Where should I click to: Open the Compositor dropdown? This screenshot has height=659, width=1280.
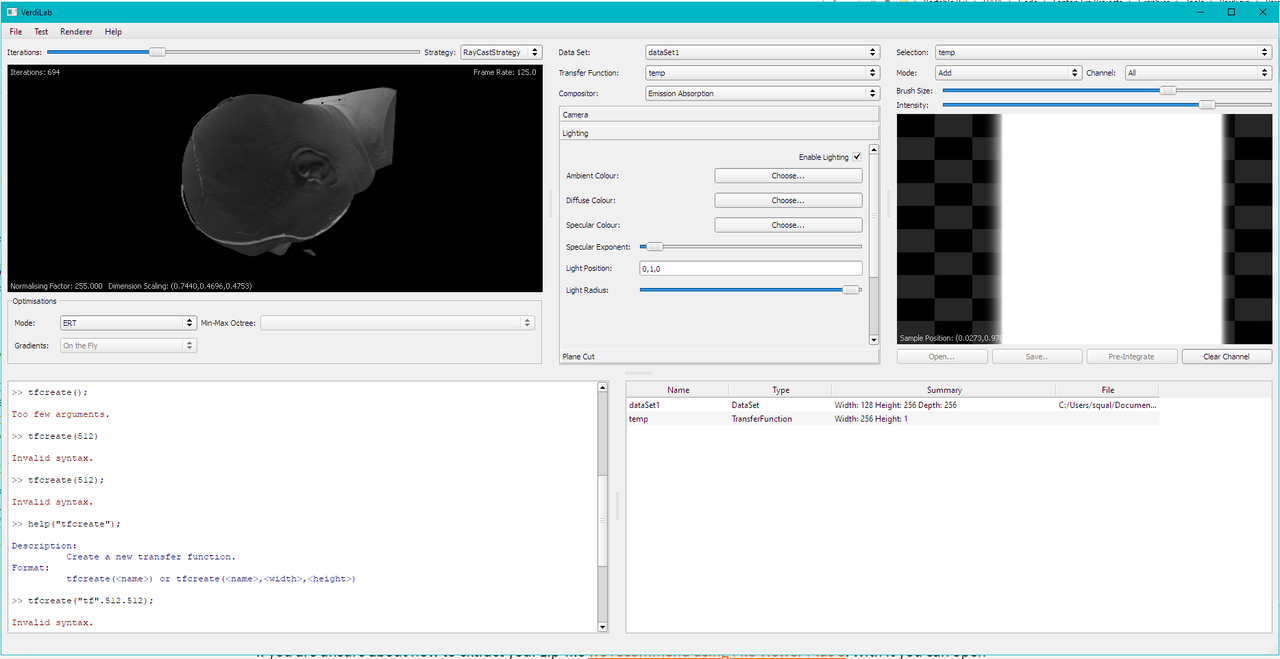click(762, 94)
